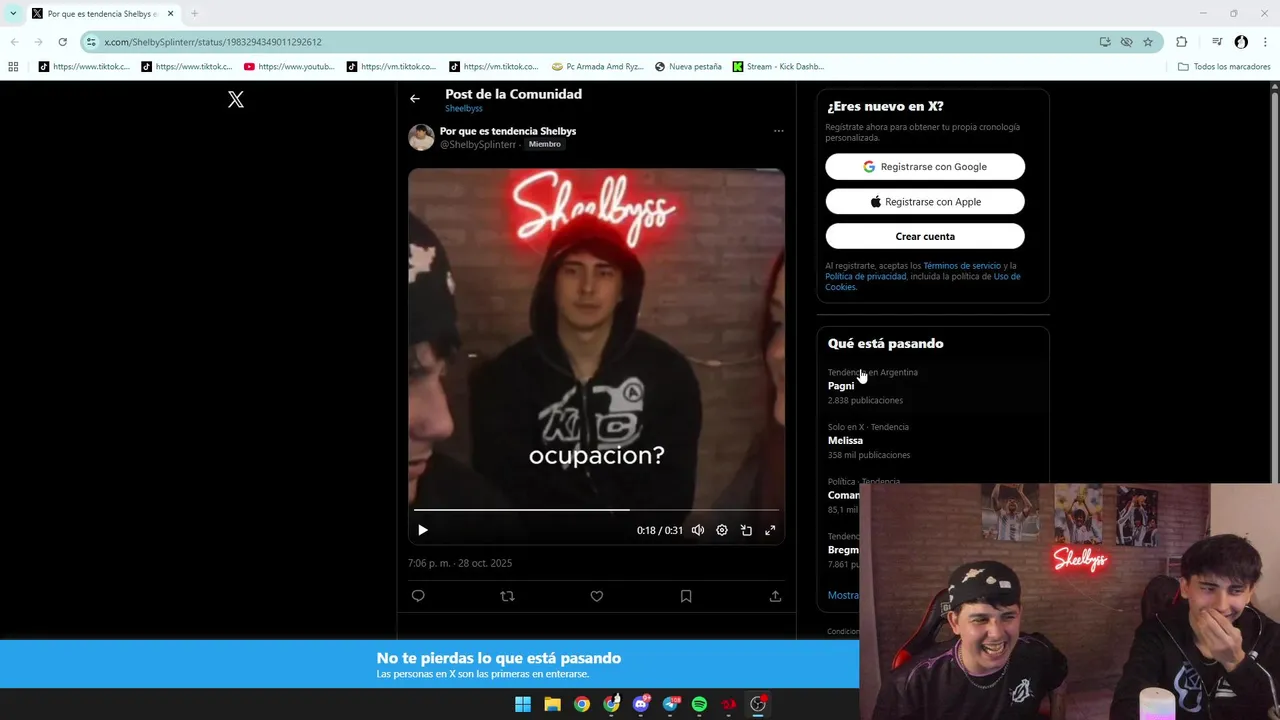Open the Chrome three-dot menu

tap(1266, 42)
